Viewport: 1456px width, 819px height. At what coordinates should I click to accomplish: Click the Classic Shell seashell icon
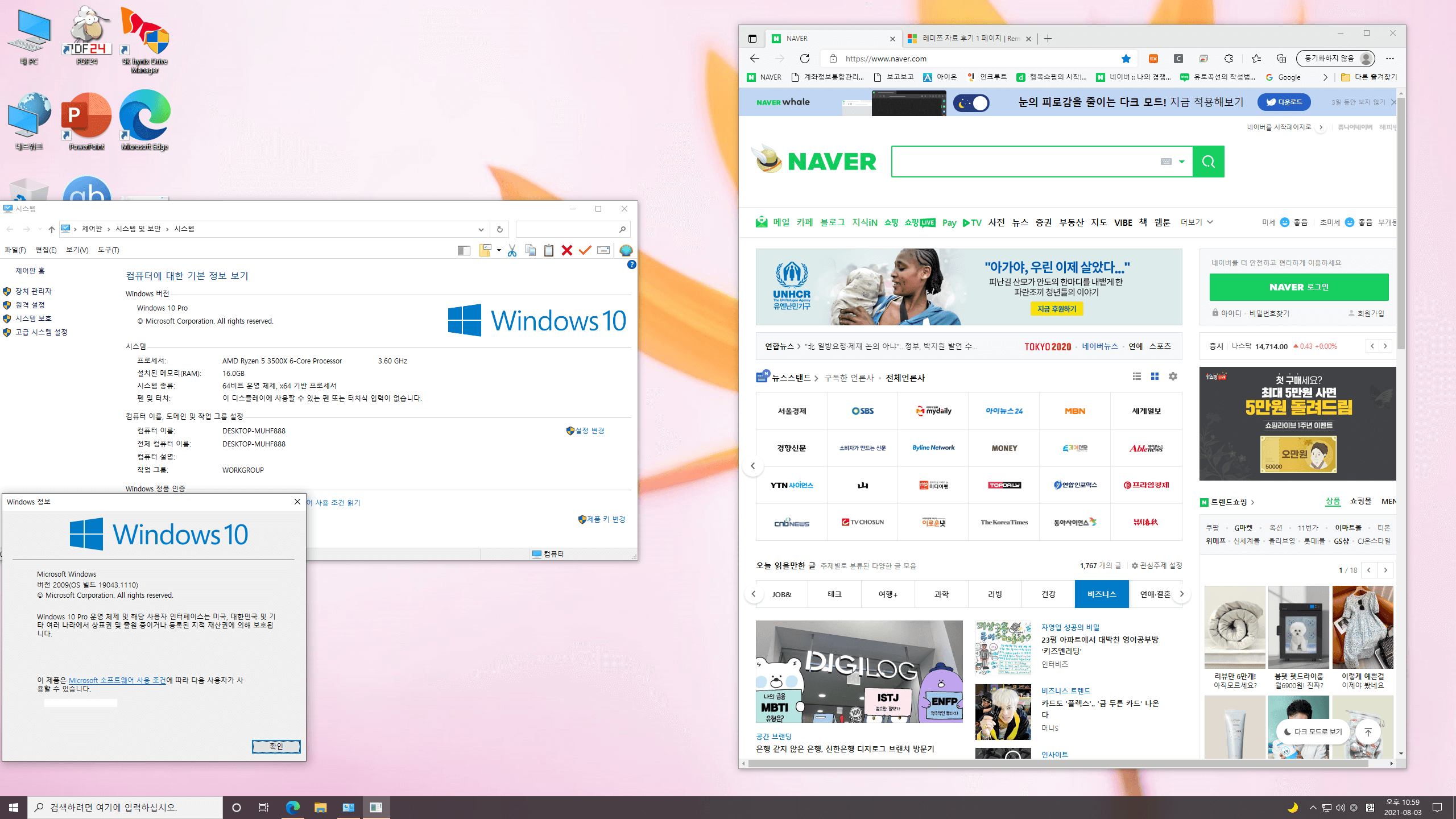pyautogui.click(x=626, y=250)
